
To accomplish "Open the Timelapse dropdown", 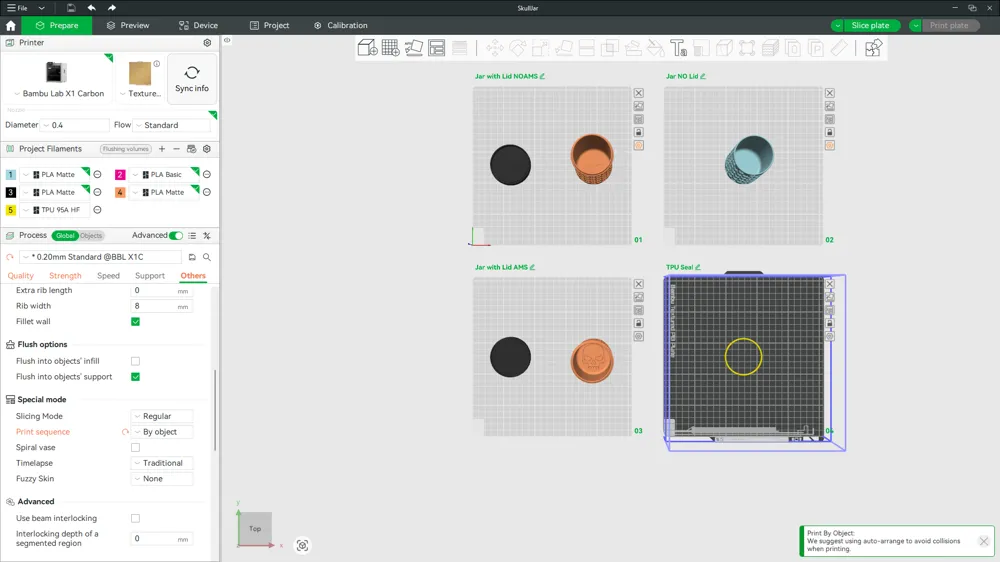I will (x=162, y=463).
